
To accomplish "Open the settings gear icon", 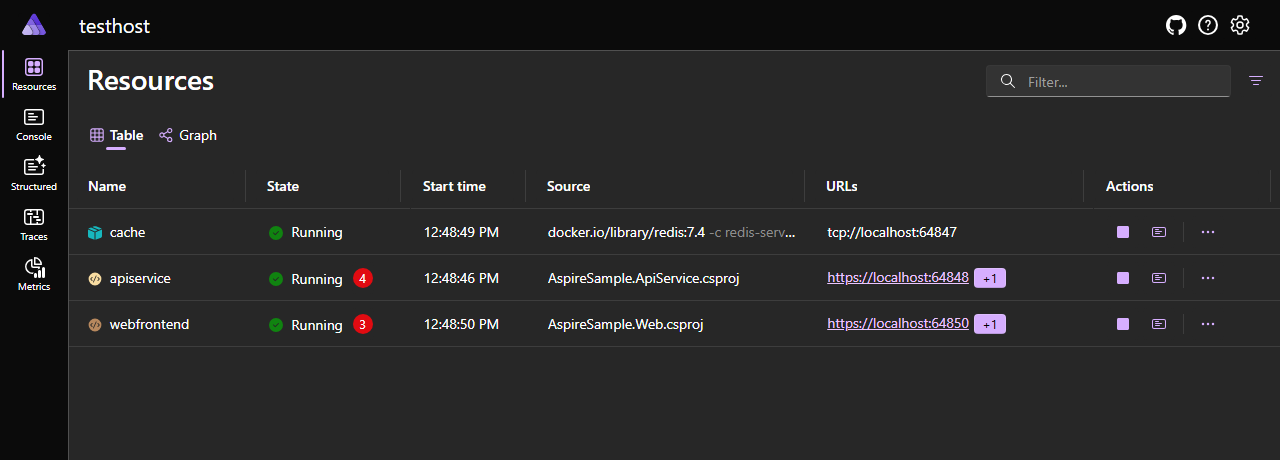I will tap(1240, 26).
